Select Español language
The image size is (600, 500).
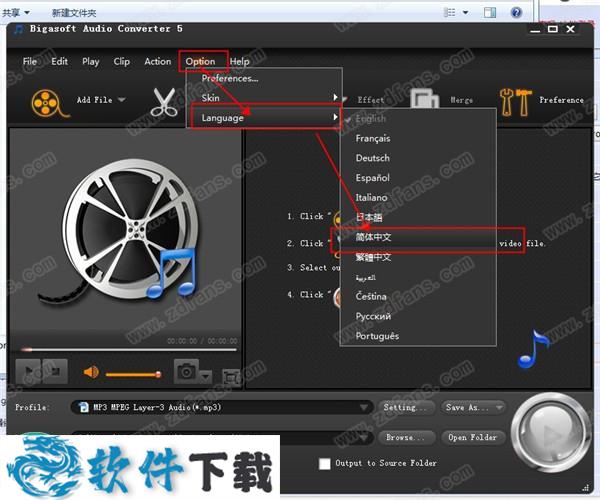(418, 178)
